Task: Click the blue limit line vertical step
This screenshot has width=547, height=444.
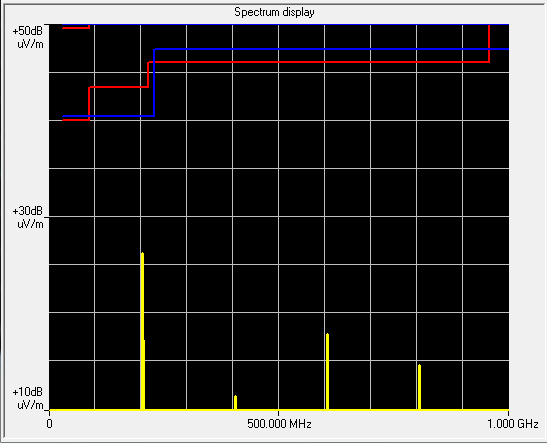Action: point(154,82)
